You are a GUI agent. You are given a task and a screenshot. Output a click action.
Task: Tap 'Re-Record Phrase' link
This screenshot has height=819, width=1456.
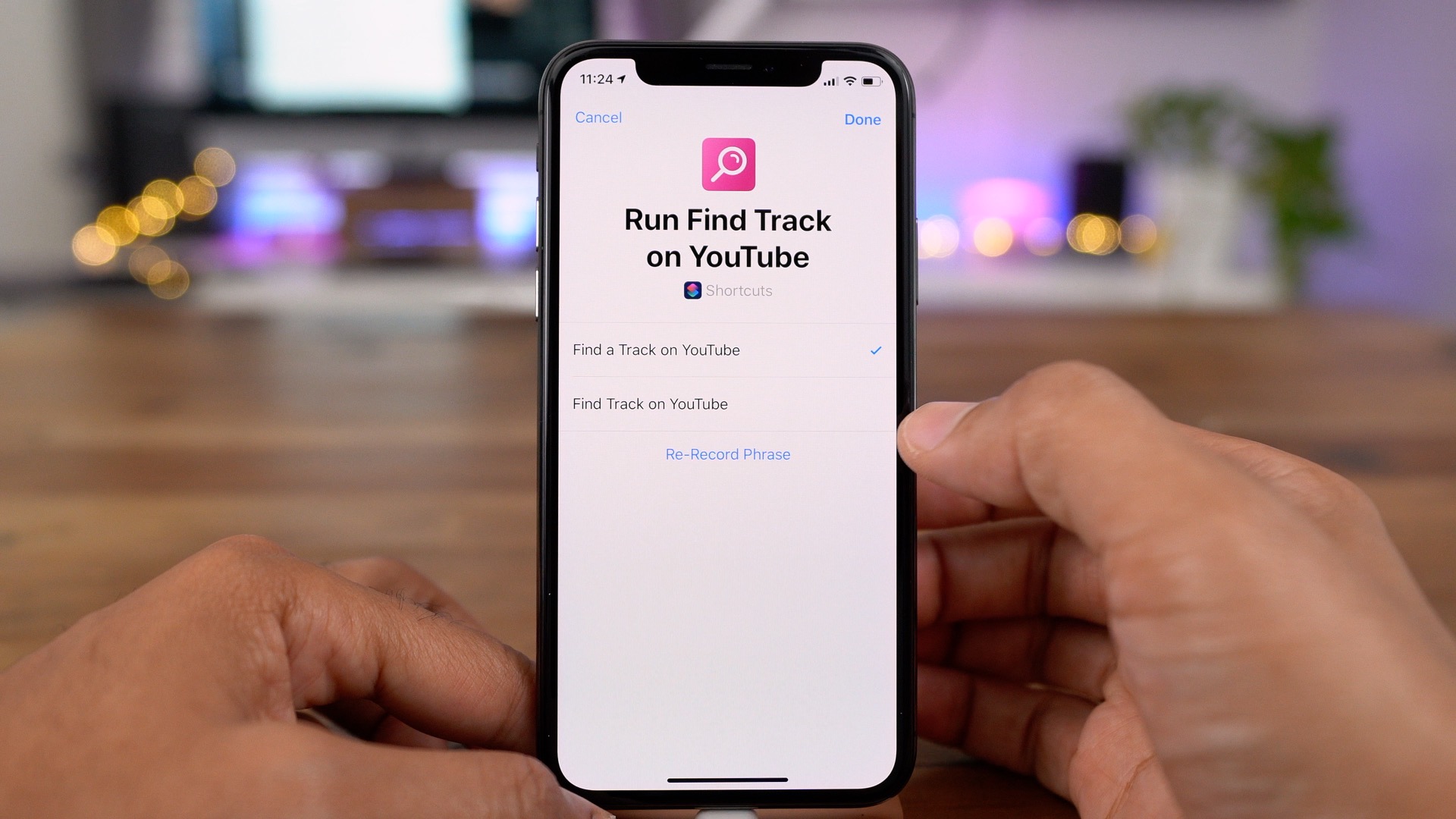(728, 454)
